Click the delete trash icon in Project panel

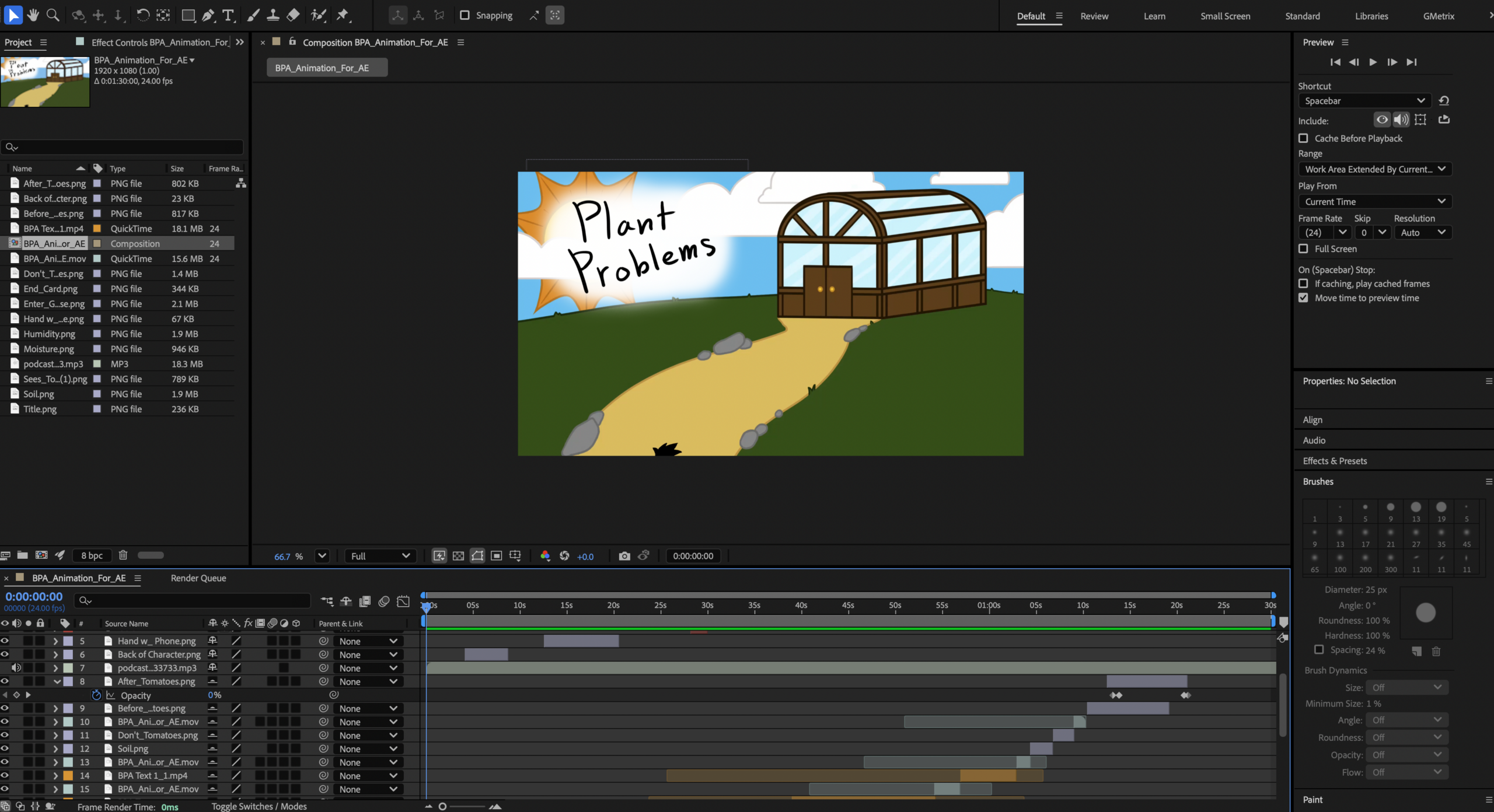coord(123,555)
